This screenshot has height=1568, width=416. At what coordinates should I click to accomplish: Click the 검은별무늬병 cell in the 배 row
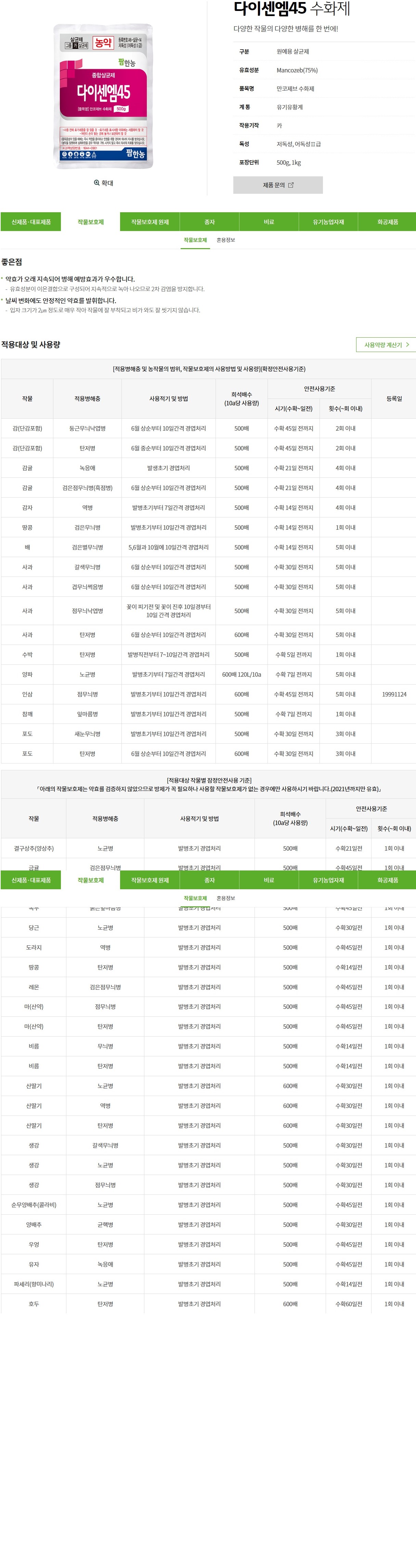point(88,547)
